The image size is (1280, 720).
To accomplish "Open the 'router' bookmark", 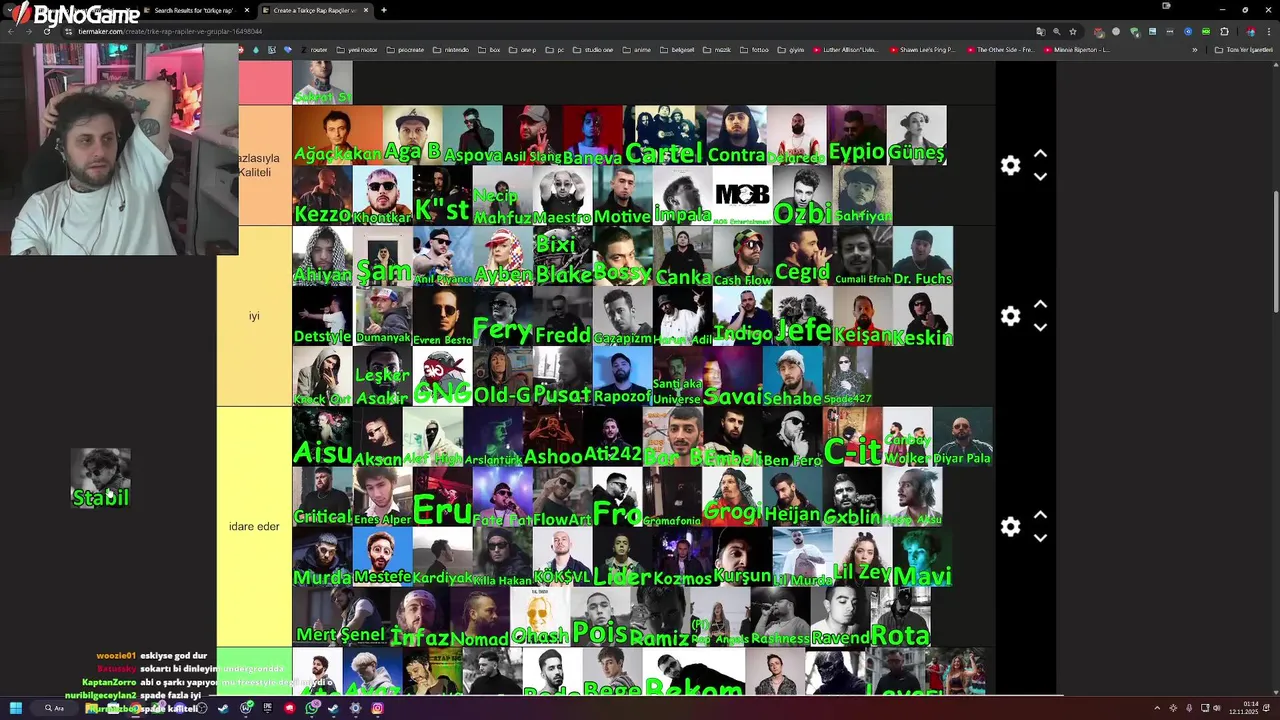I will (314, 50).
